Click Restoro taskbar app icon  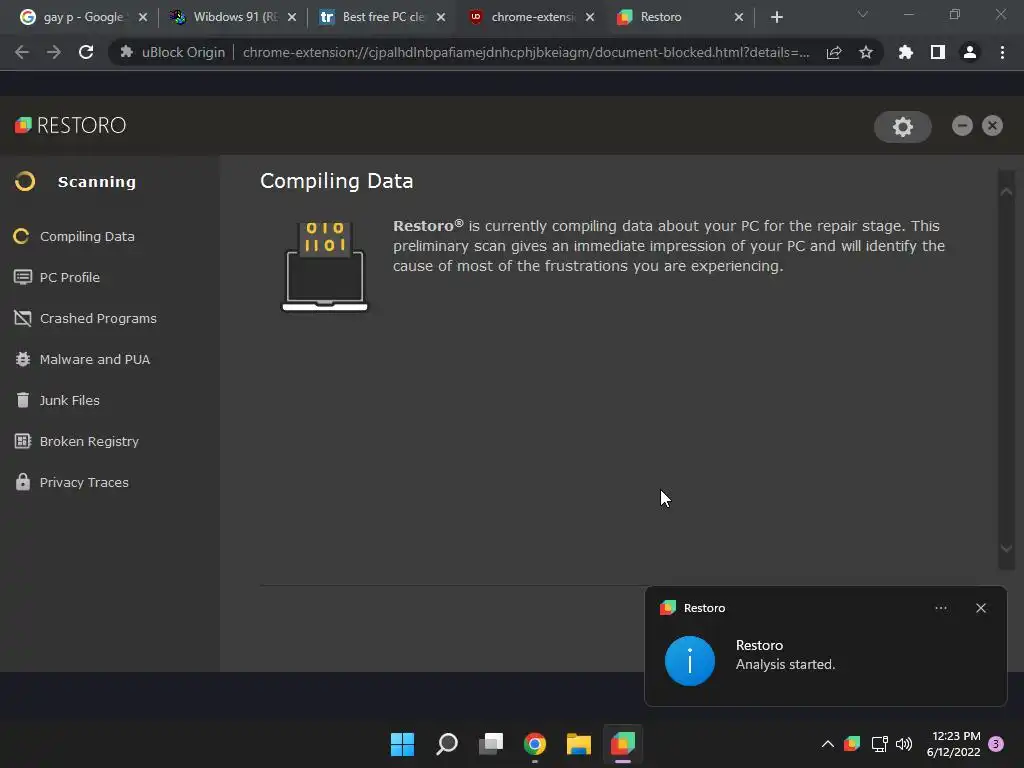coord(623,744)
